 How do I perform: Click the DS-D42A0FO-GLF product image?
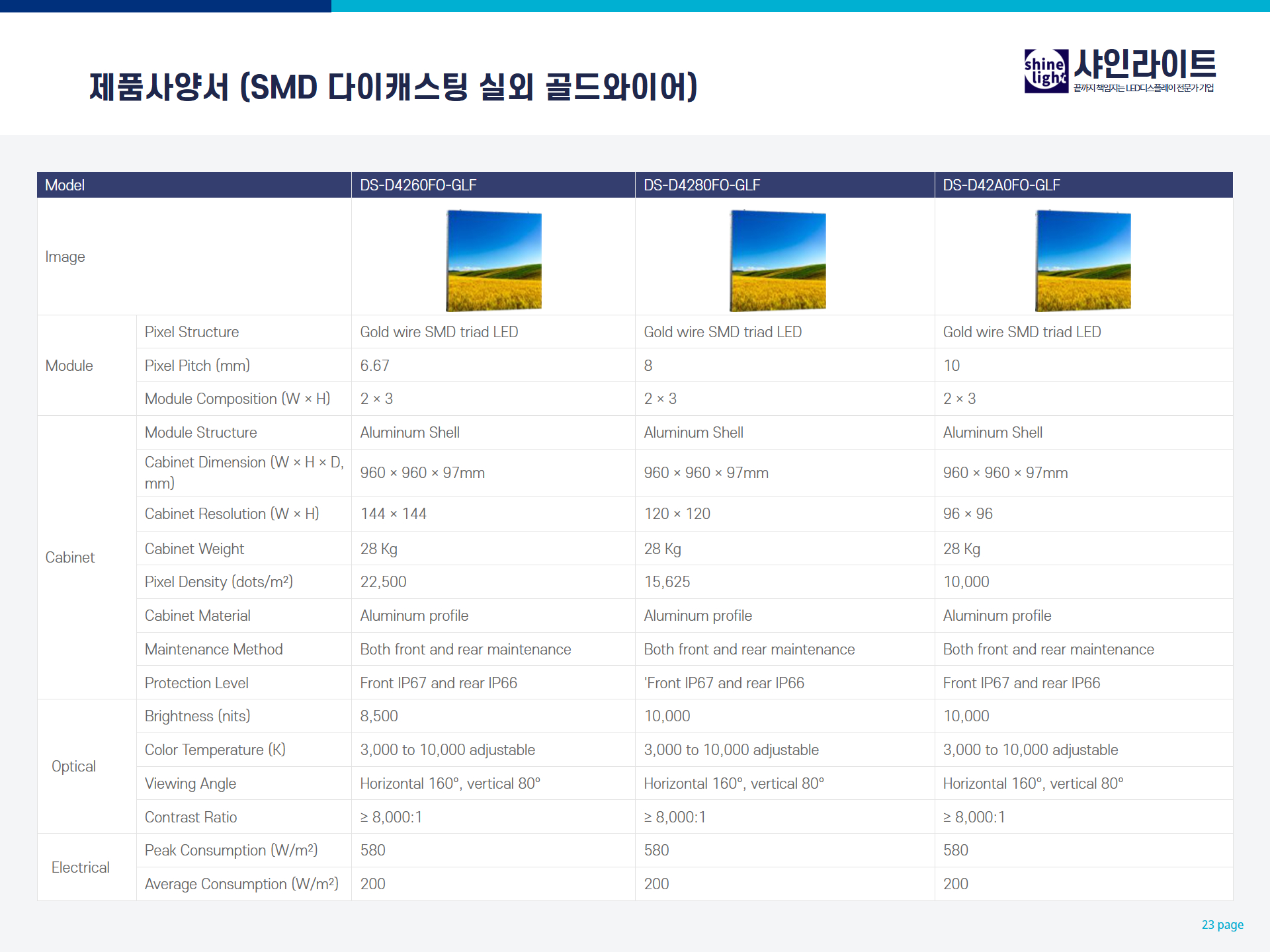click(x=1083, y=260)
